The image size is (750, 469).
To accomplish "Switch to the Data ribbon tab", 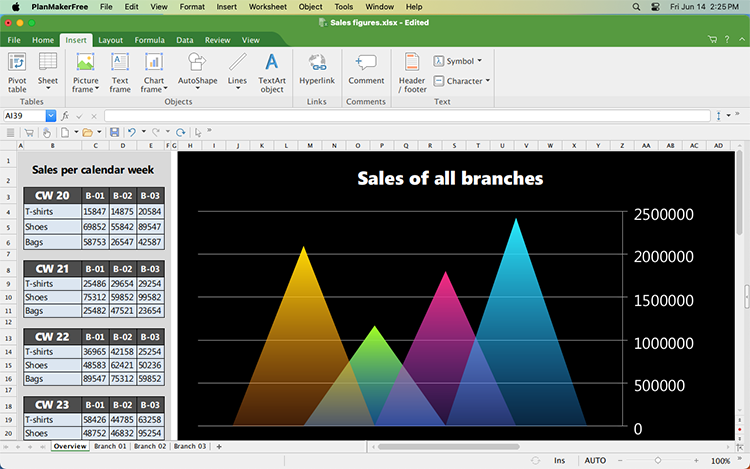I will 185,40.
